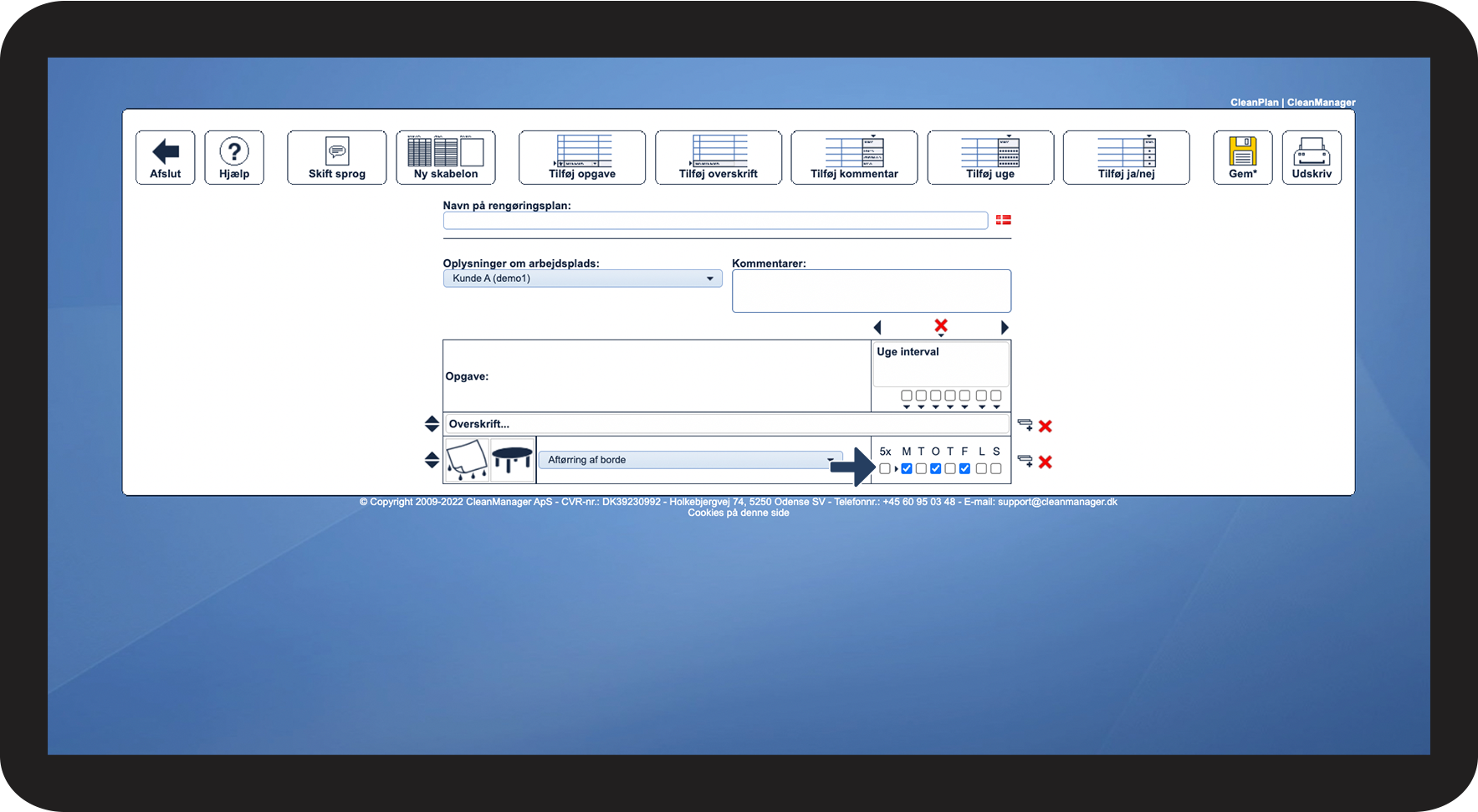Disable the Friday (F) checkbox in the week row

964,468
